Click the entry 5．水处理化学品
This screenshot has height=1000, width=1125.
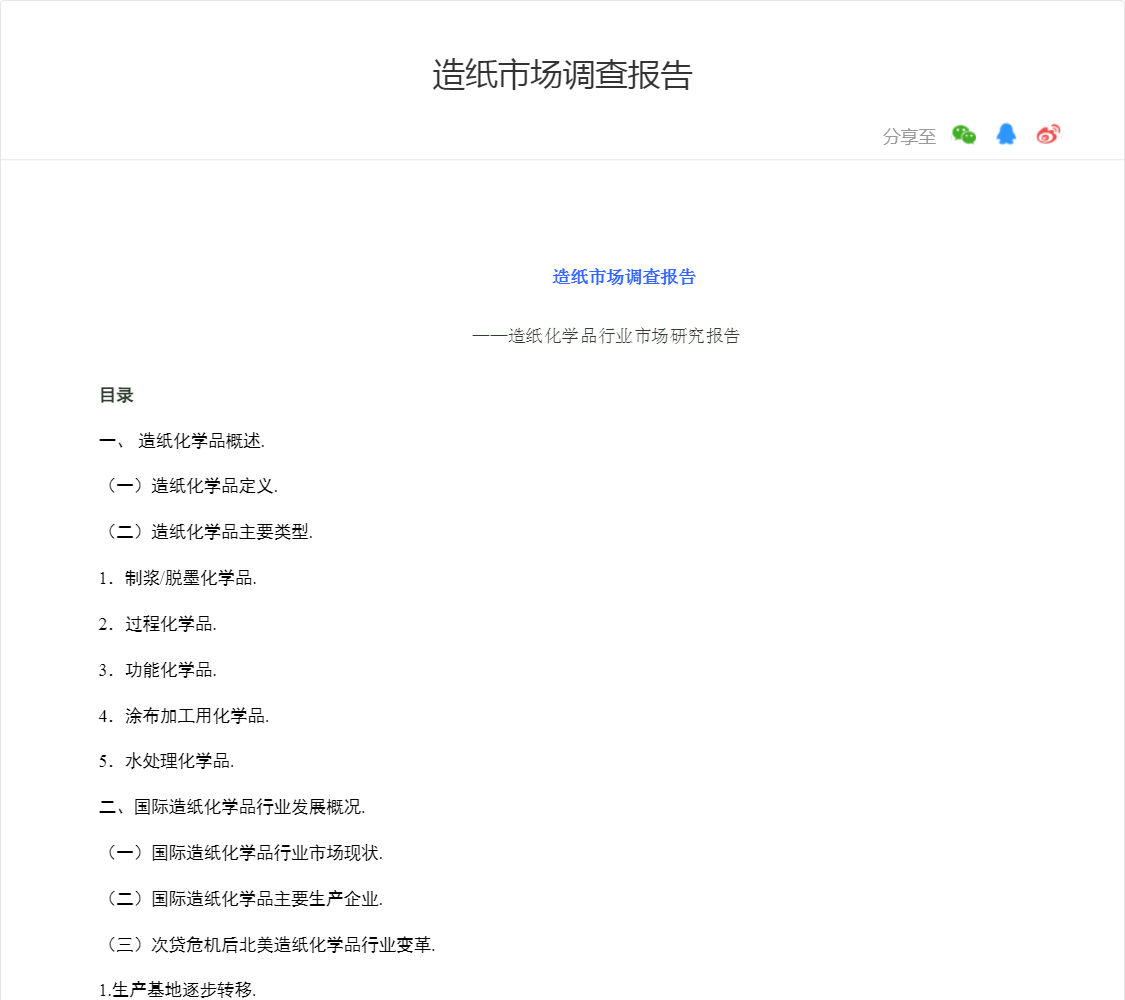tap(166, 761)
